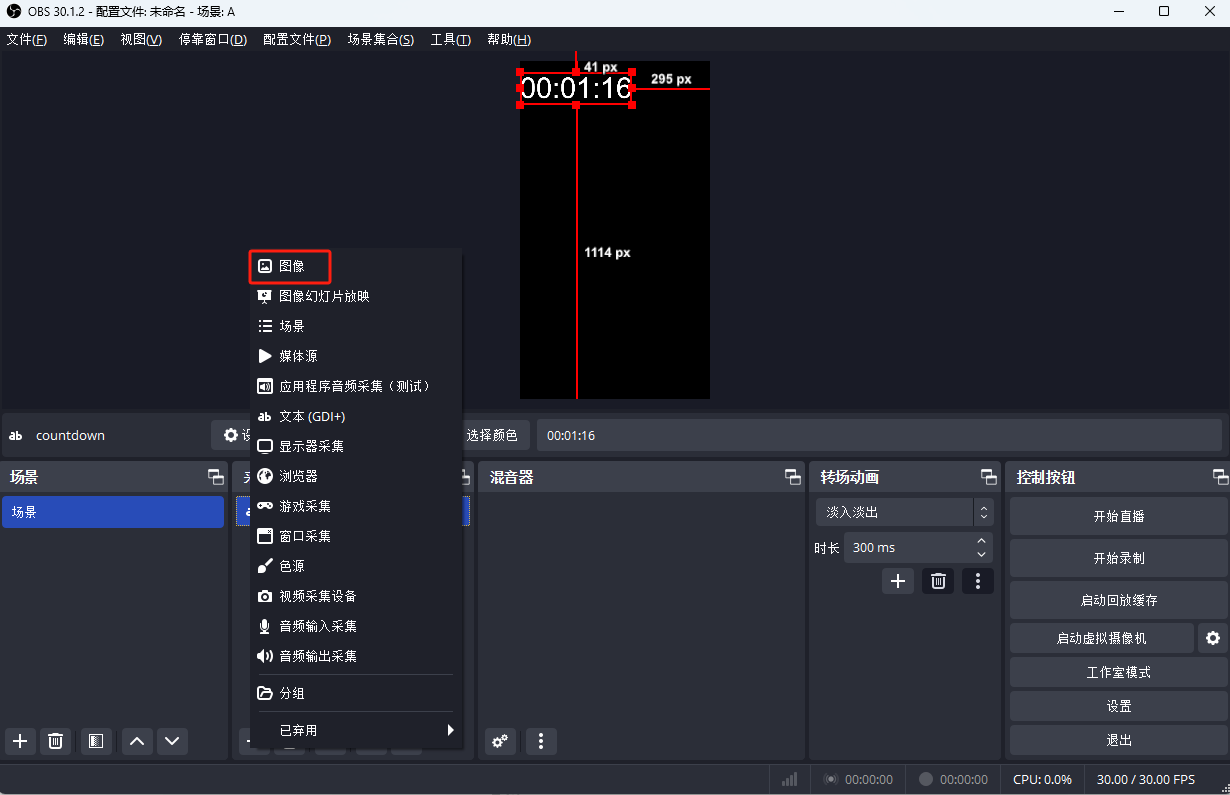Open advanced audio properties gear in 混音器
The width and height of the screenshot is (1230, 795).
click(x=500, y=741)
